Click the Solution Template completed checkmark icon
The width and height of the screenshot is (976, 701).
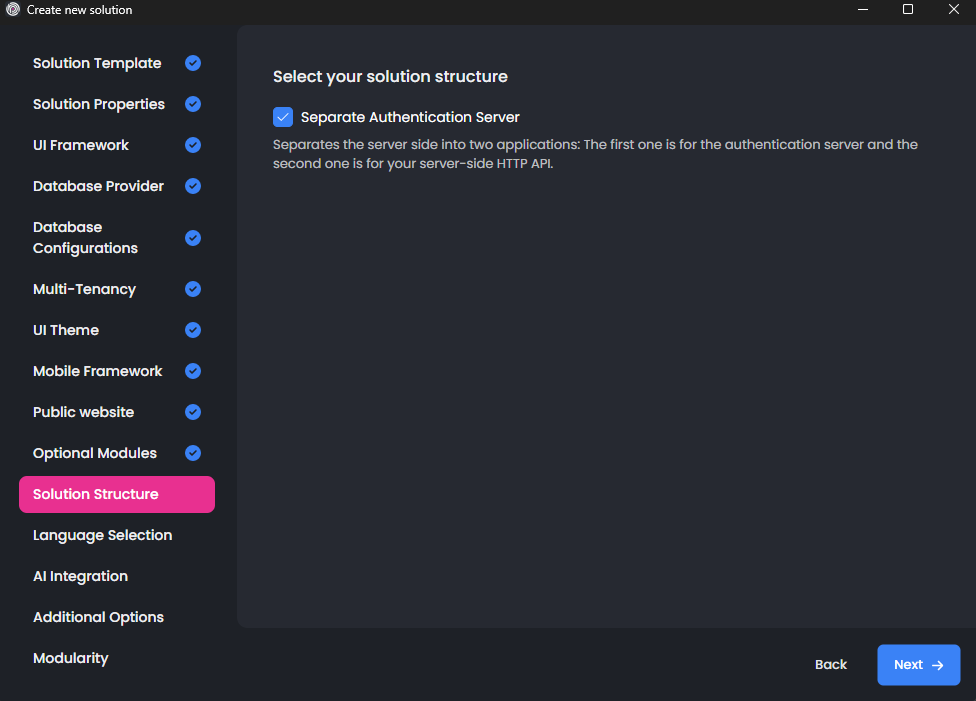coord(193,63)
